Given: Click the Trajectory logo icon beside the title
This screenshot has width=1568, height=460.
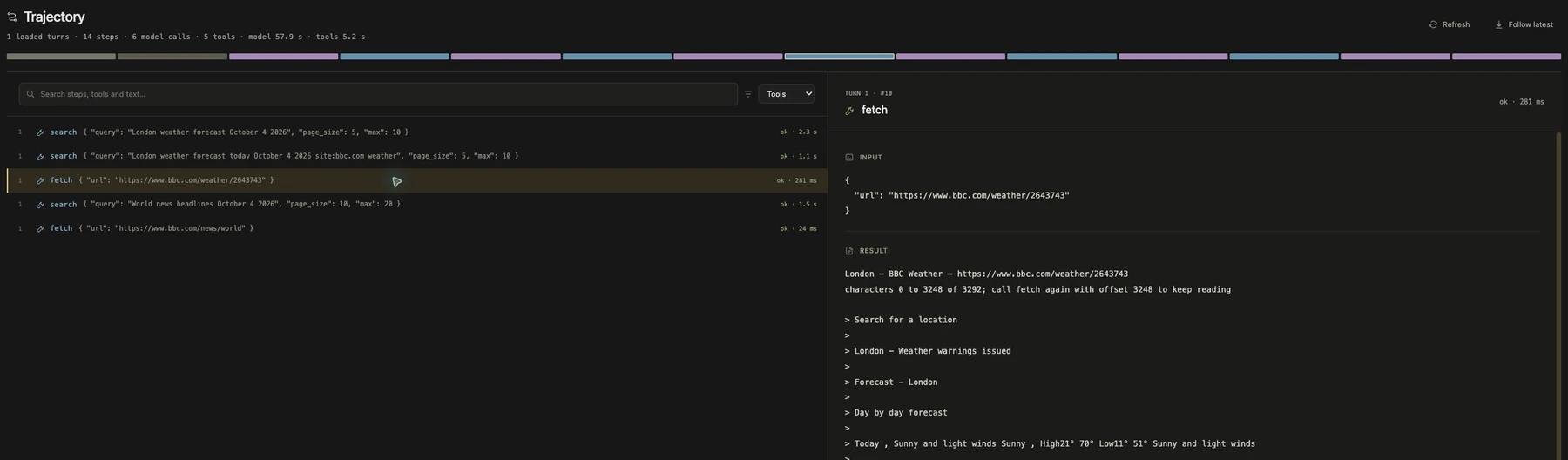Looking at the screenshot, I should 12,17.
